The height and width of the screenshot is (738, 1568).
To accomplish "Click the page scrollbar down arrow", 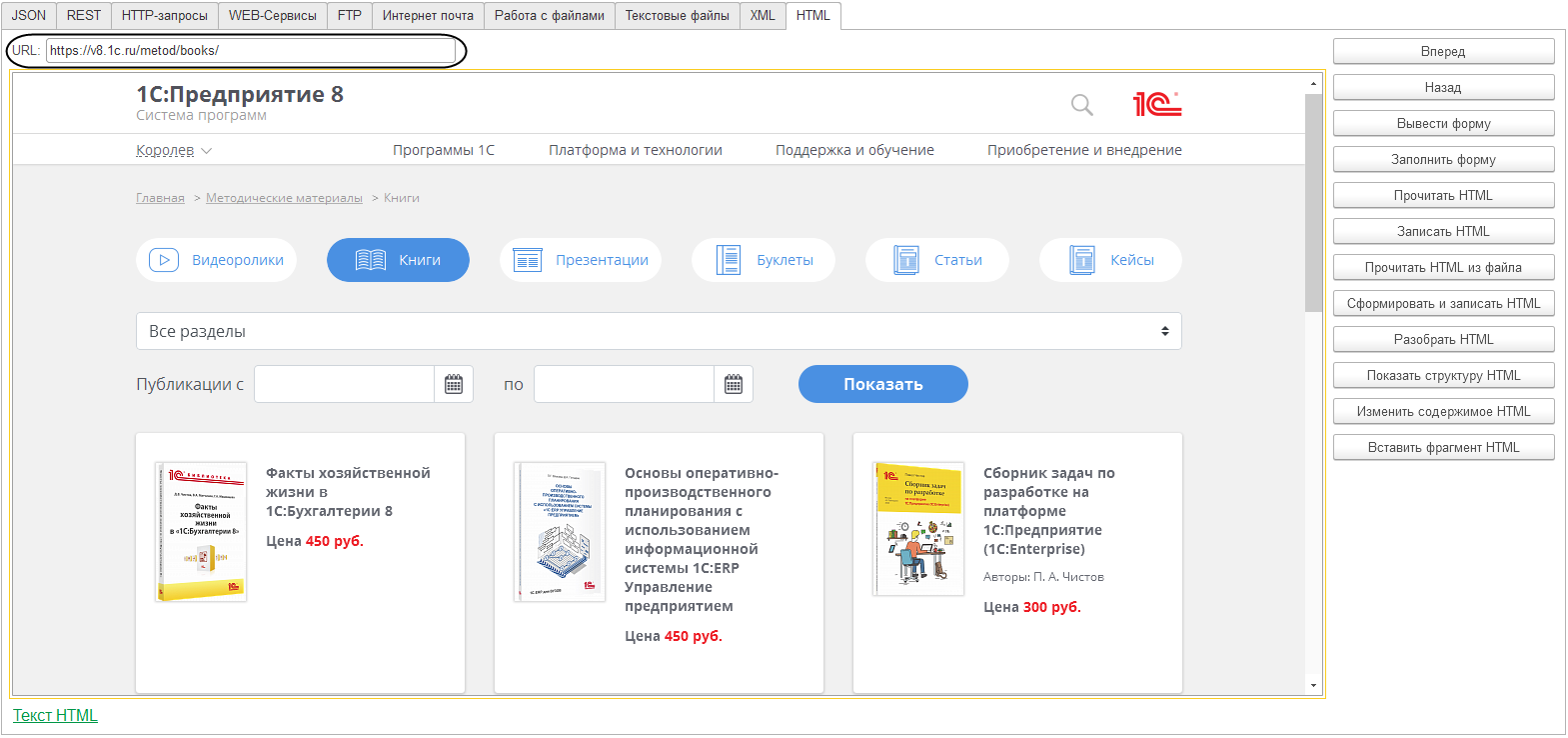I will 1313,685.
